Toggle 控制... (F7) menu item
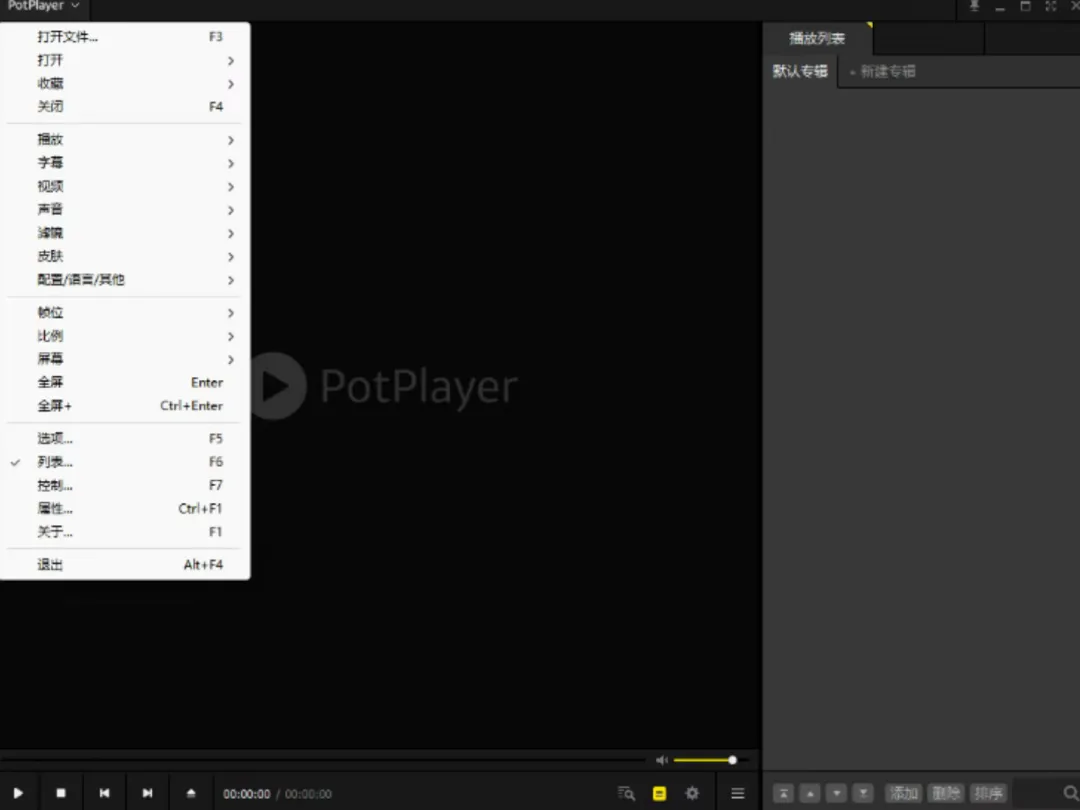The image size is (1080, 810). click(x=125, y=486)
